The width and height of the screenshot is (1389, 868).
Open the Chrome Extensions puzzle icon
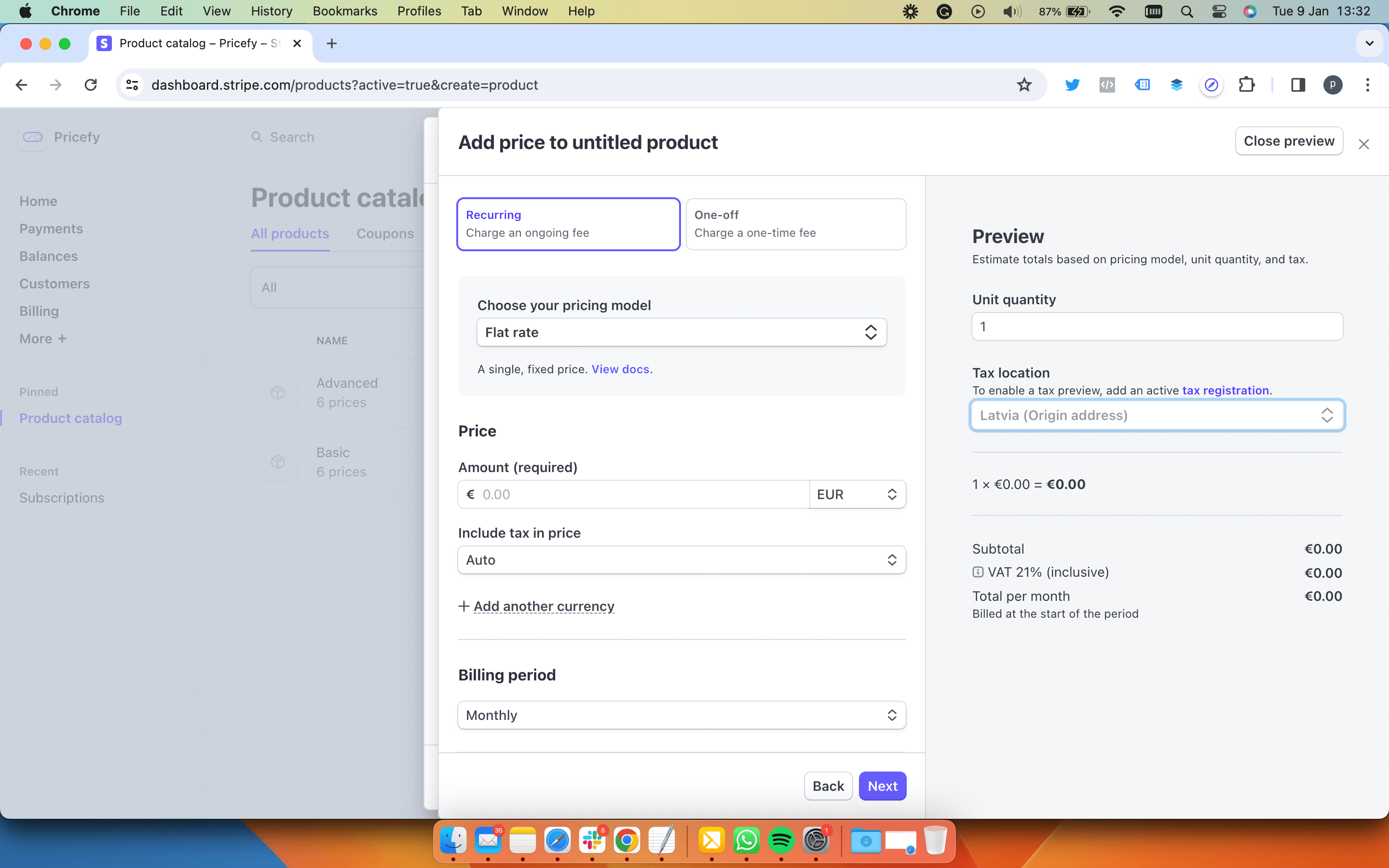tap(1247, 84)
